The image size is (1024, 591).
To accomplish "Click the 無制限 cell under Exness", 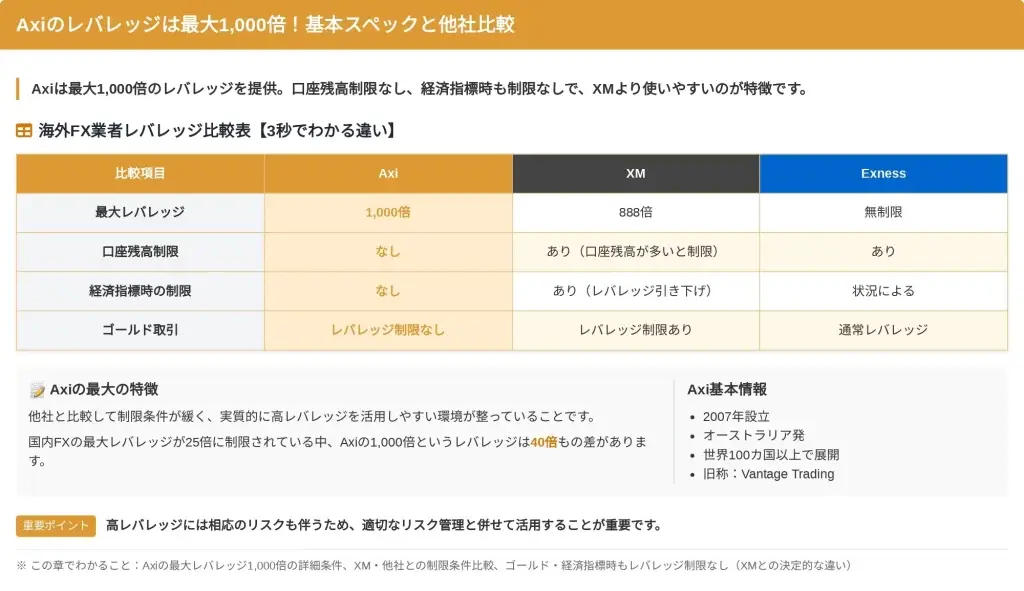I will click(x=883, y=212).
